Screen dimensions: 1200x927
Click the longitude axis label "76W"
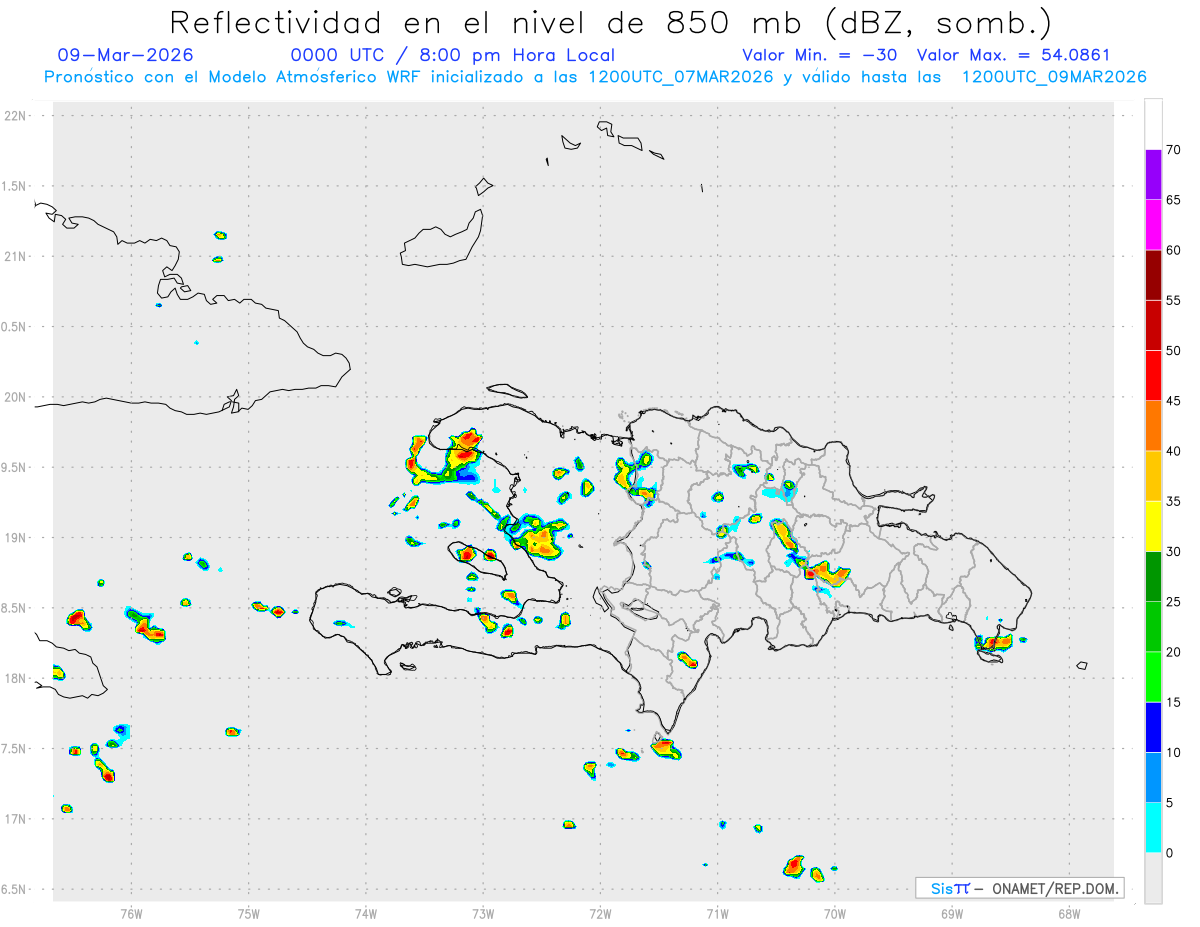point(131,913)
